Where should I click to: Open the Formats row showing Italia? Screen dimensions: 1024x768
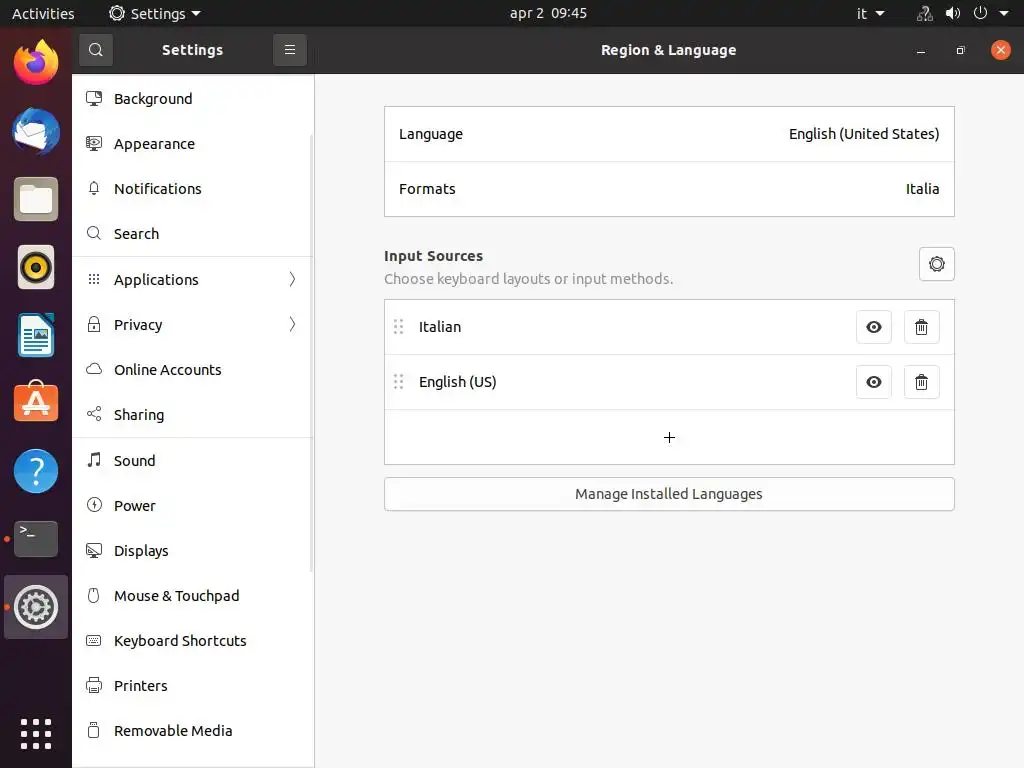(x=669, y=189)
